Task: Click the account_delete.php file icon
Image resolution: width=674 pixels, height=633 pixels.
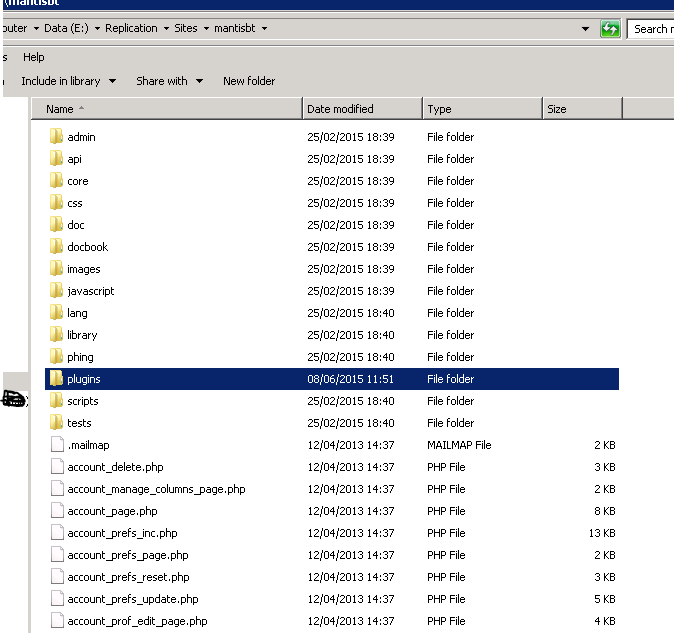Action: 57,466
